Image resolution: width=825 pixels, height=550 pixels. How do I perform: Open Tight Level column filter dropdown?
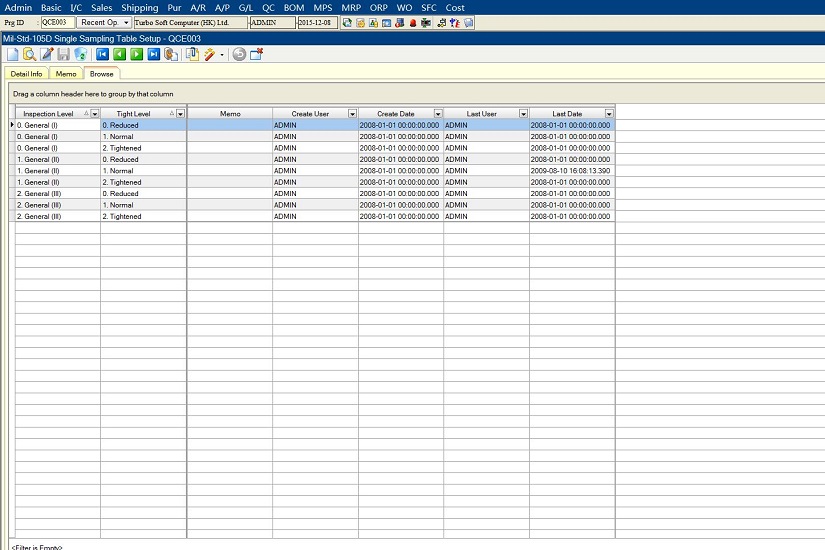coord(180,114)
